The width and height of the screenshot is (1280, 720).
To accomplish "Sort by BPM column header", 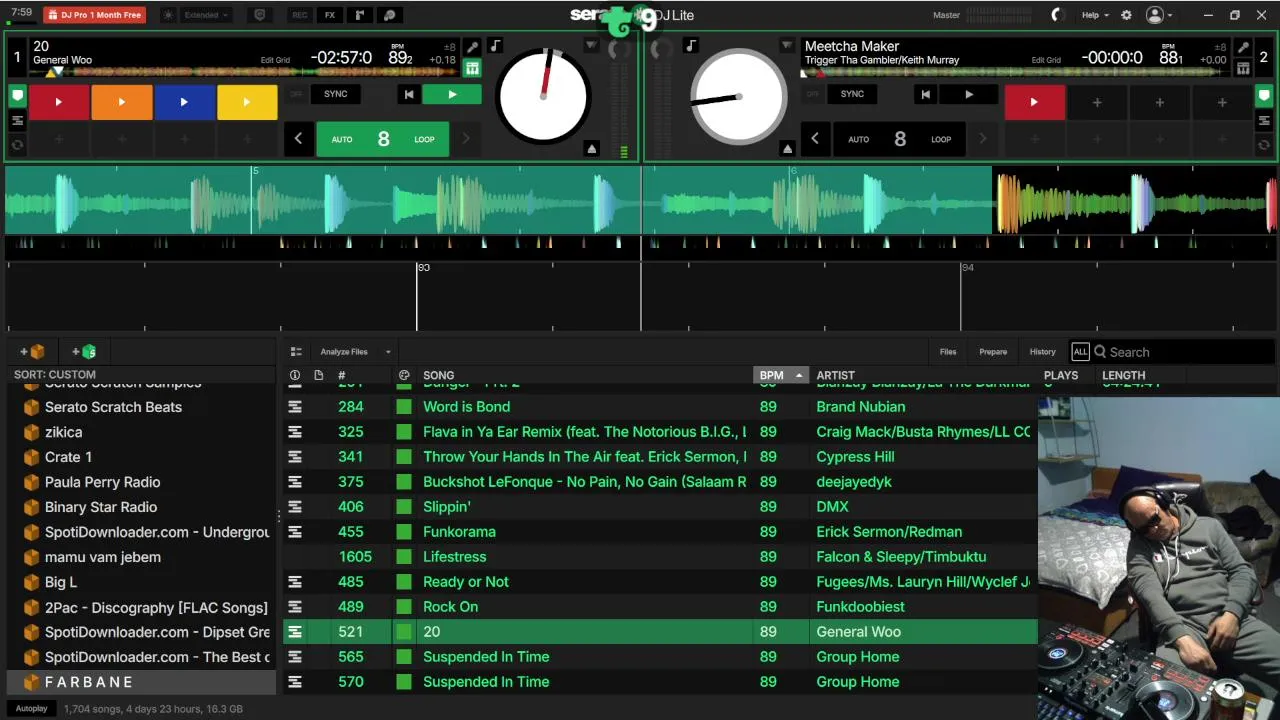I will (780, 375).
